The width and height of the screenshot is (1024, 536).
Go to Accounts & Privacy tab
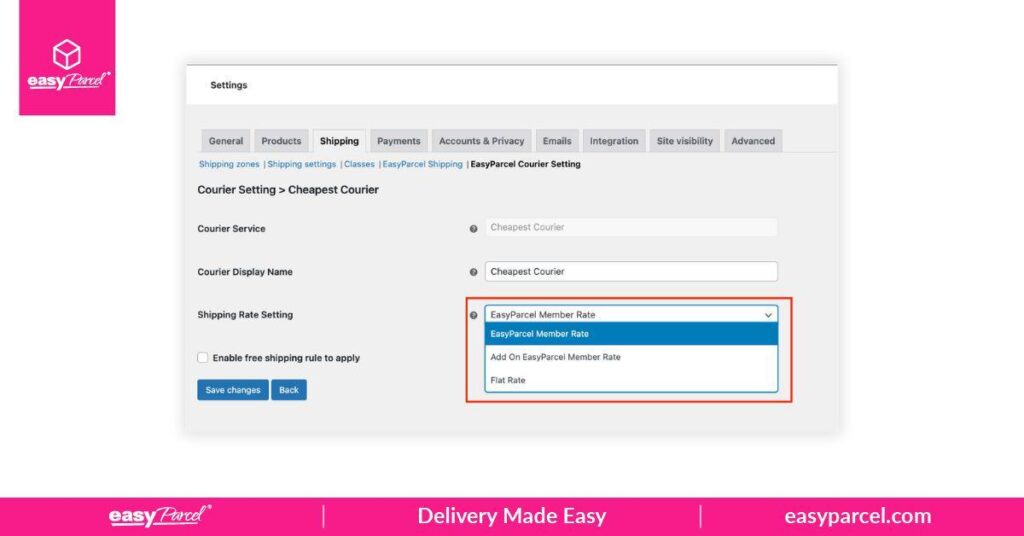click(x=481, y=141)
